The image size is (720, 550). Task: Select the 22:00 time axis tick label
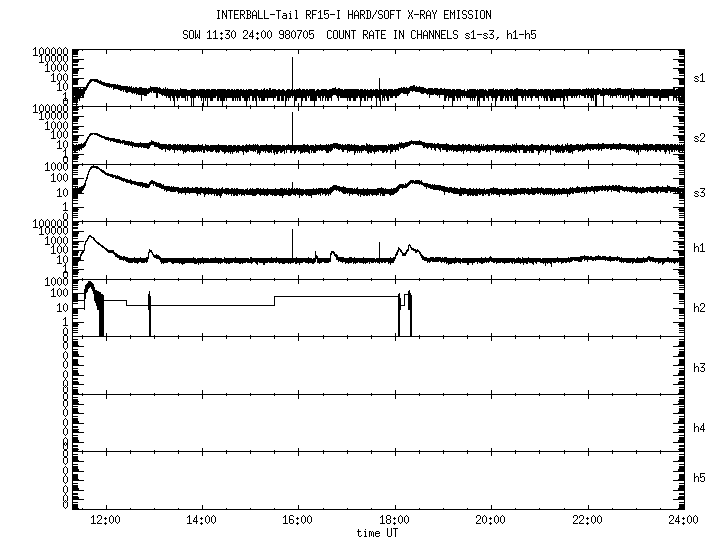(x=587, y=520)
